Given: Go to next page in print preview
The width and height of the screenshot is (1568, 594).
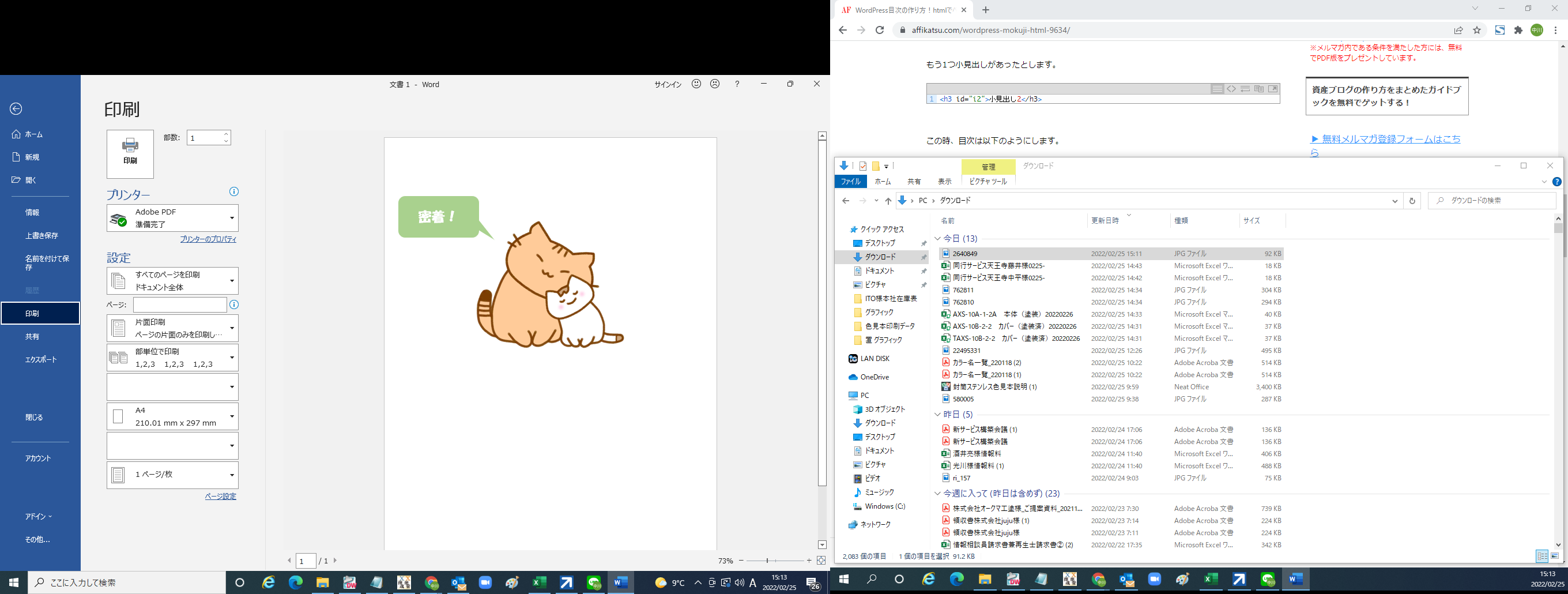Looking at the screenshot, I should [x=335, y=561].
